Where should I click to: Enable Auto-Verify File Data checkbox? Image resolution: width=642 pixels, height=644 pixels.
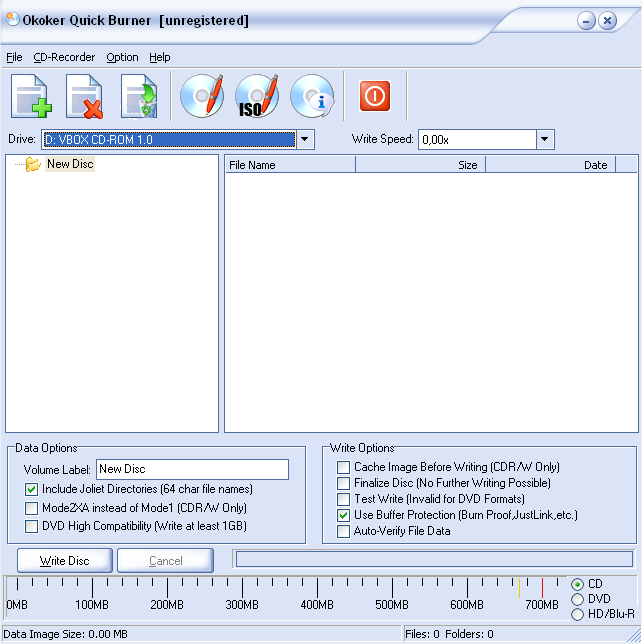[x=343, y=531]
